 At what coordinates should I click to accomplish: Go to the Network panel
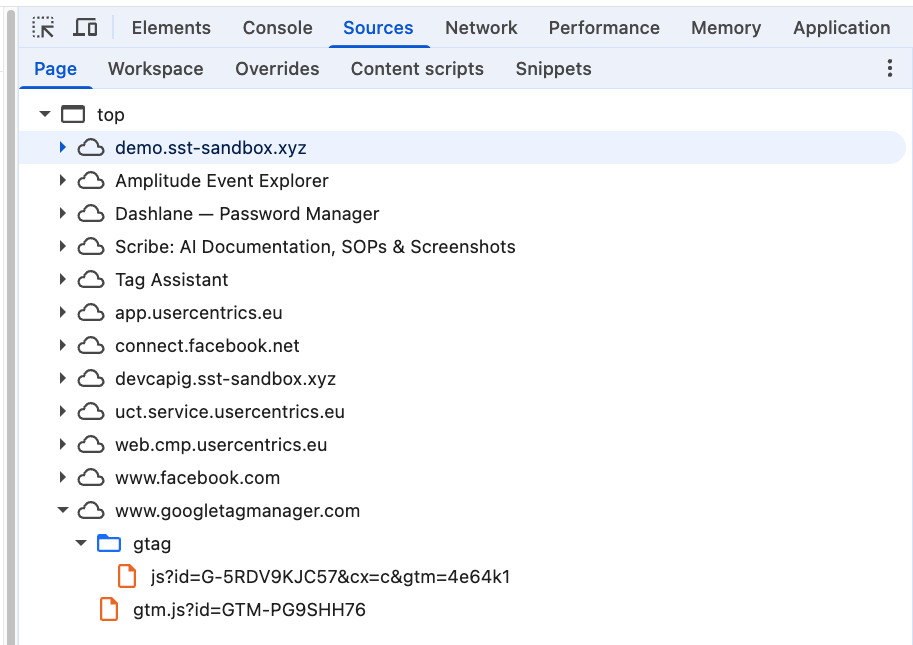[x=482, y=27]
